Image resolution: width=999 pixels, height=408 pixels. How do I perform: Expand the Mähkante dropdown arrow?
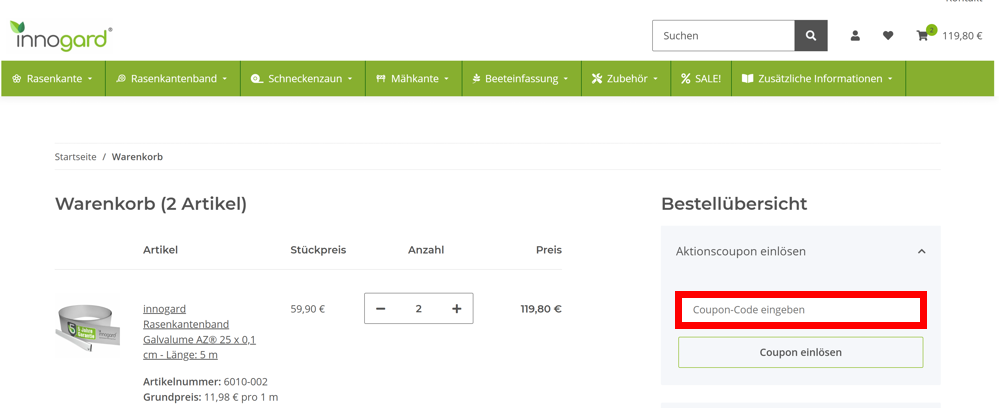pos(446,80)
